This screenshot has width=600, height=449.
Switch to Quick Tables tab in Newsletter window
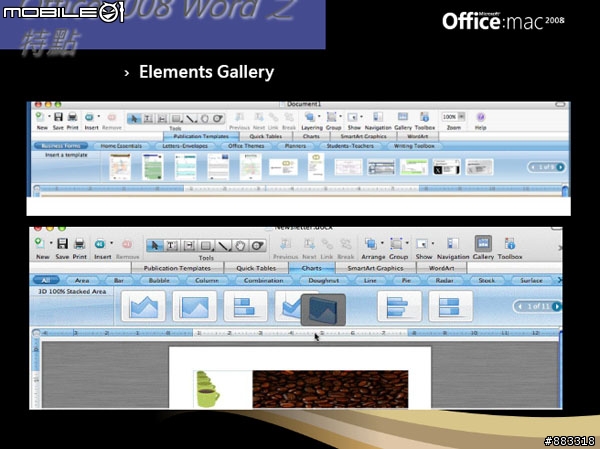point(256,268)
